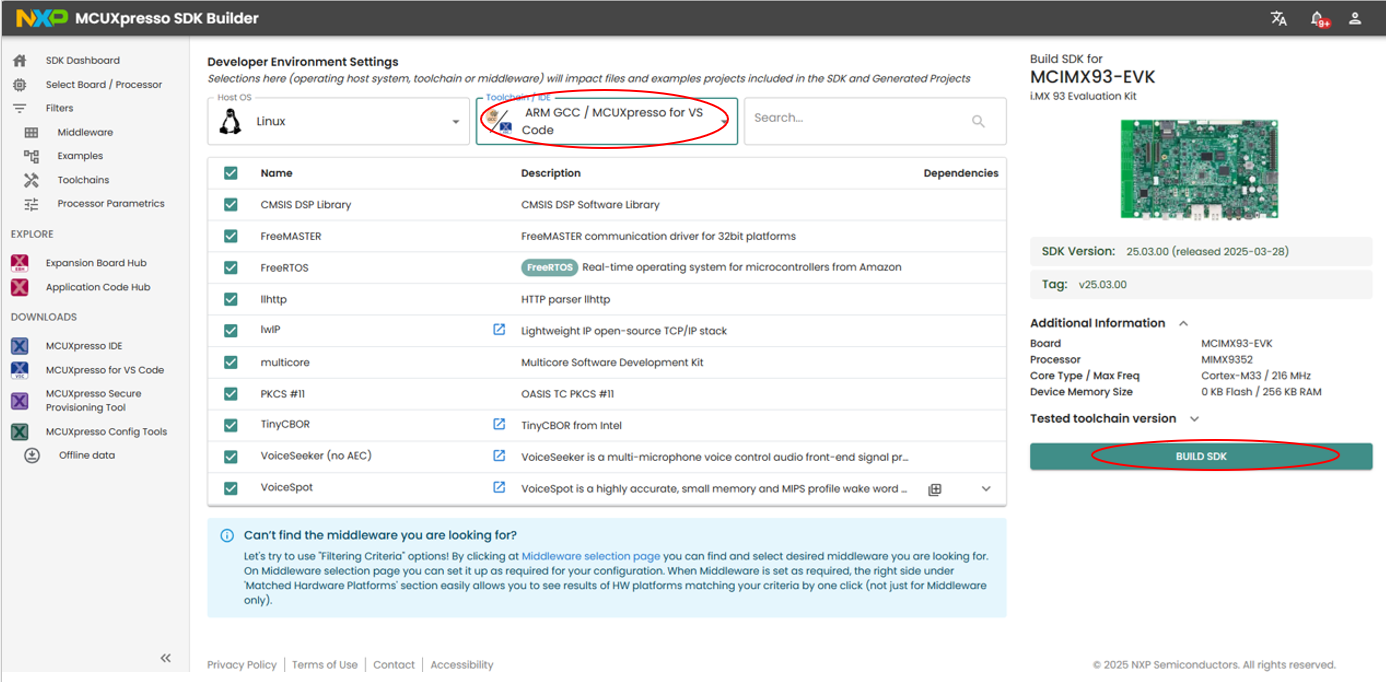This screenshot has height=682, width=1386.
Task: Click the Examples icon in sidebar
Action: 31,156
